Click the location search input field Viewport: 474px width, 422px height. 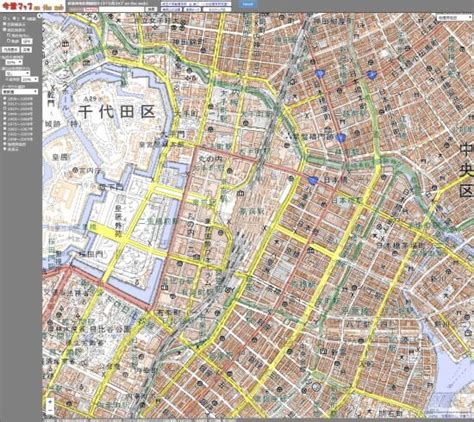122,9
